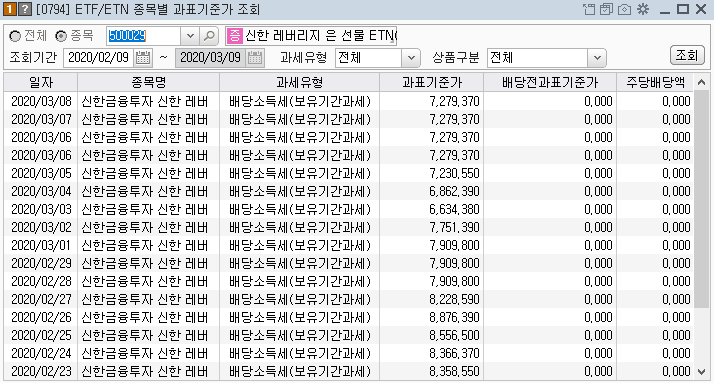Click the 조회기간 label
Viewport: 714px width, 383px height.
point(33,58)
